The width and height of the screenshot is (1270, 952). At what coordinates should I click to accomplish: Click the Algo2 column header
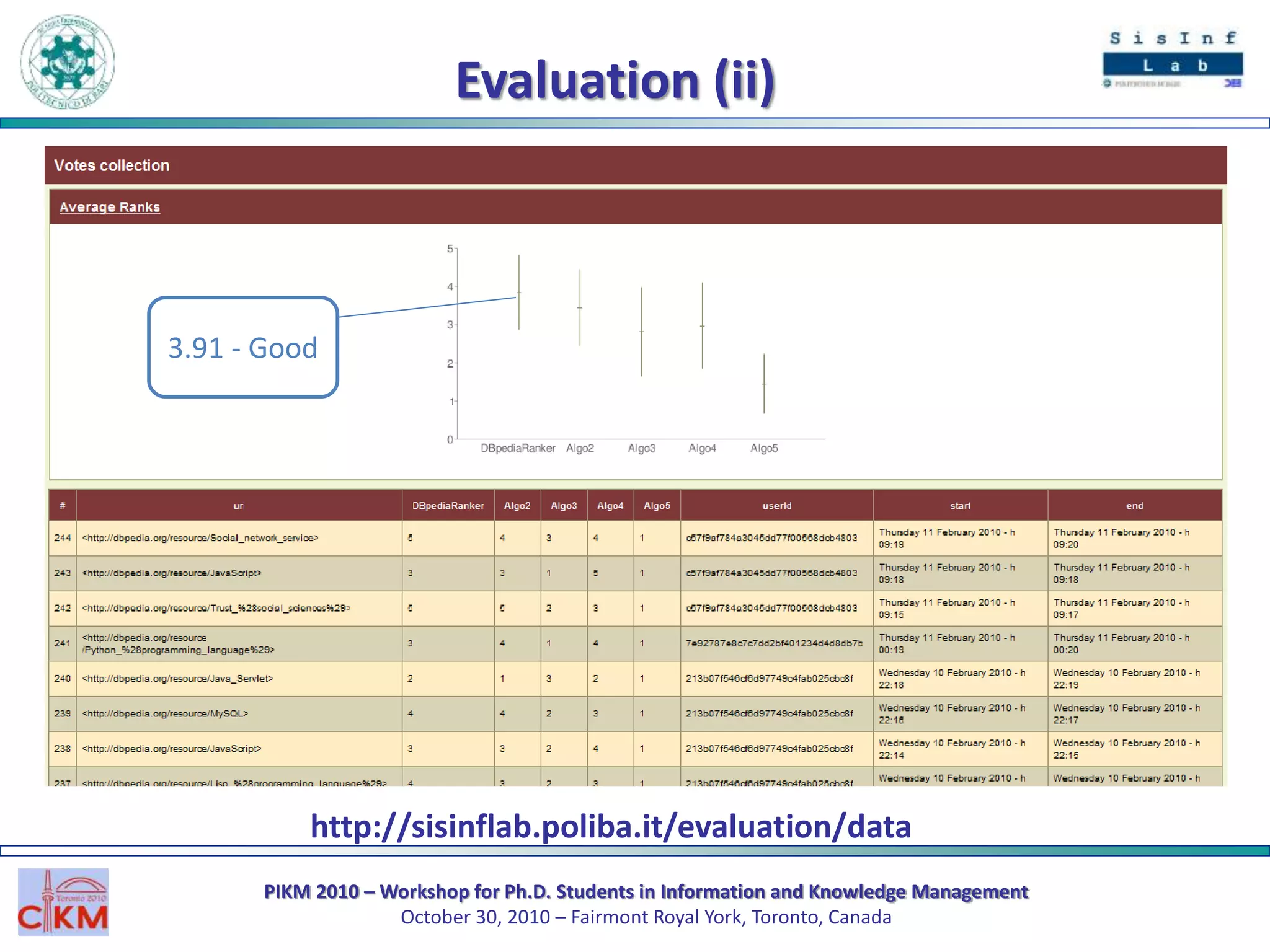point(517,506)
